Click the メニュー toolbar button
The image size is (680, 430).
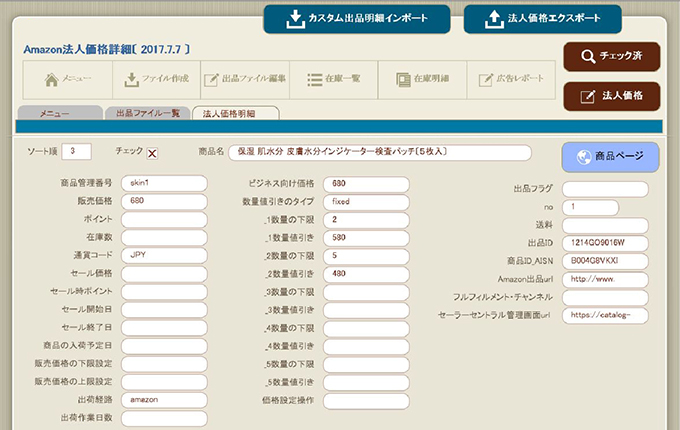68,80
